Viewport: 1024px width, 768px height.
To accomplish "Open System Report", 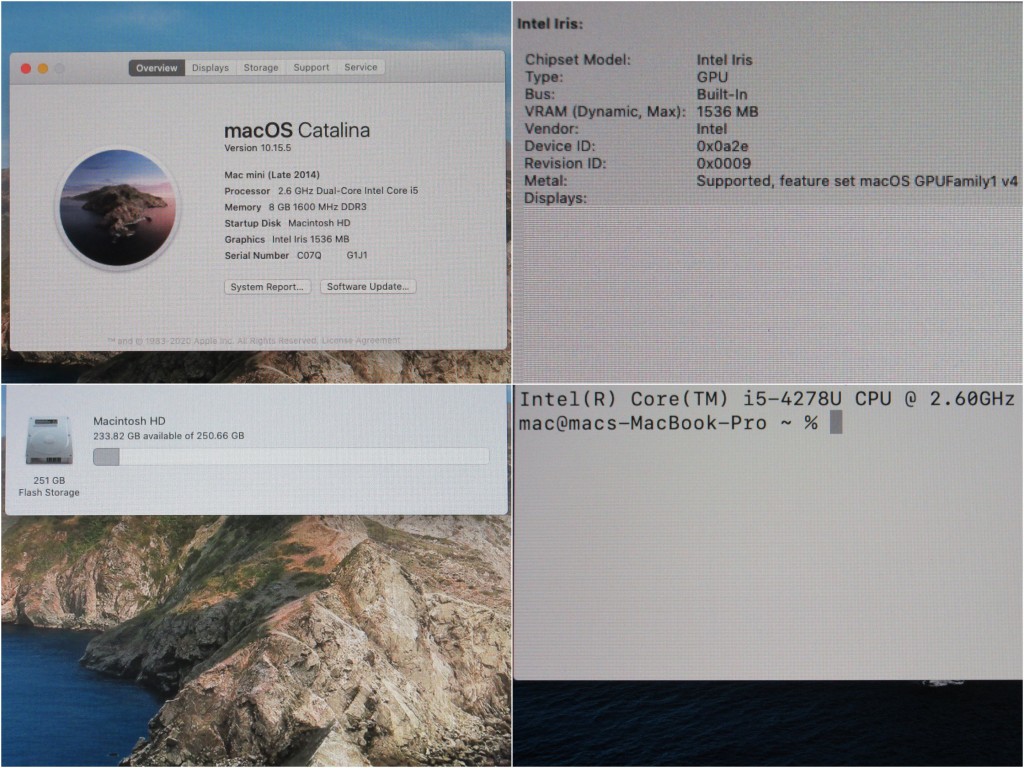I will click(267, 287).
